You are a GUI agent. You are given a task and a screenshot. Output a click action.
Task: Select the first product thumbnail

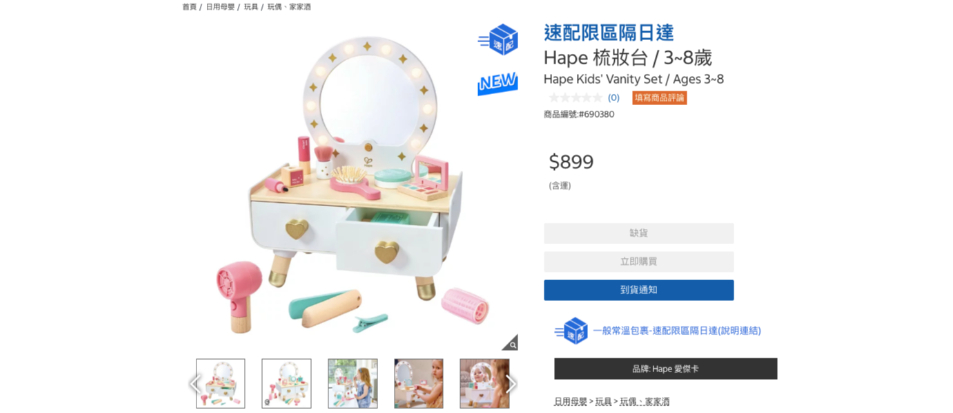[x=221, y=383]
